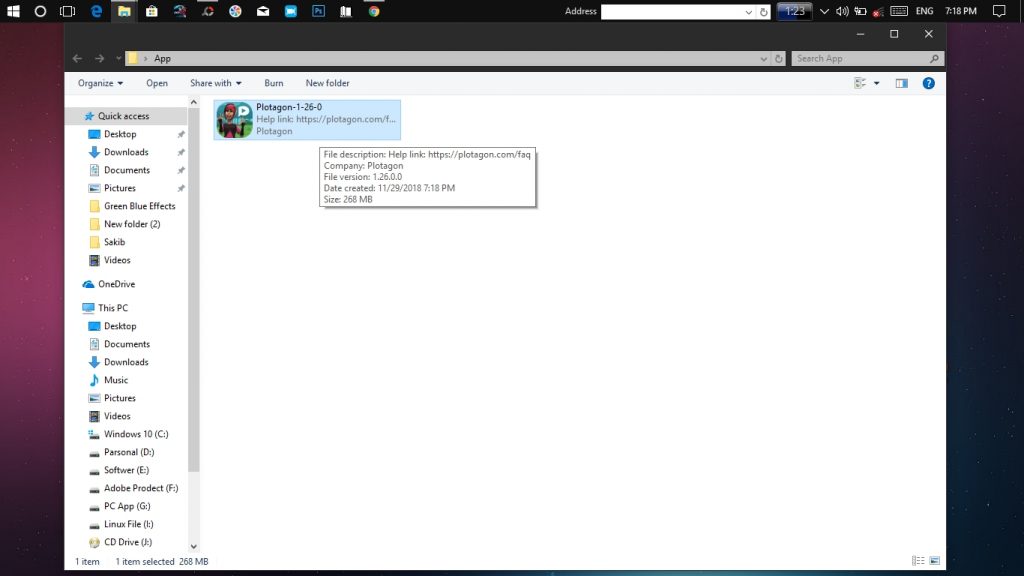
Task: Refresh the taskbar Address bar
Action: pos(763,12)
